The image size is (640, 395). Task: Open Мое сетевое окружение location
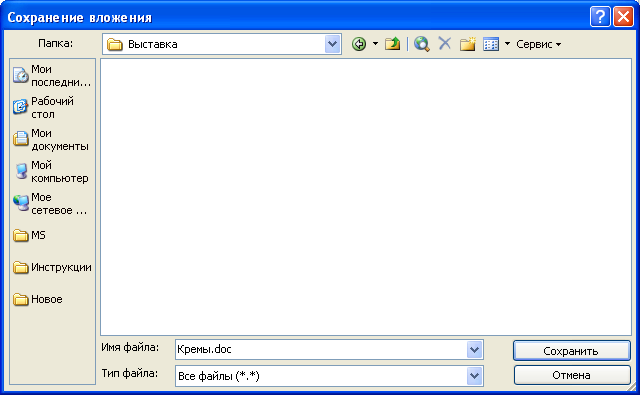point(52,204)
